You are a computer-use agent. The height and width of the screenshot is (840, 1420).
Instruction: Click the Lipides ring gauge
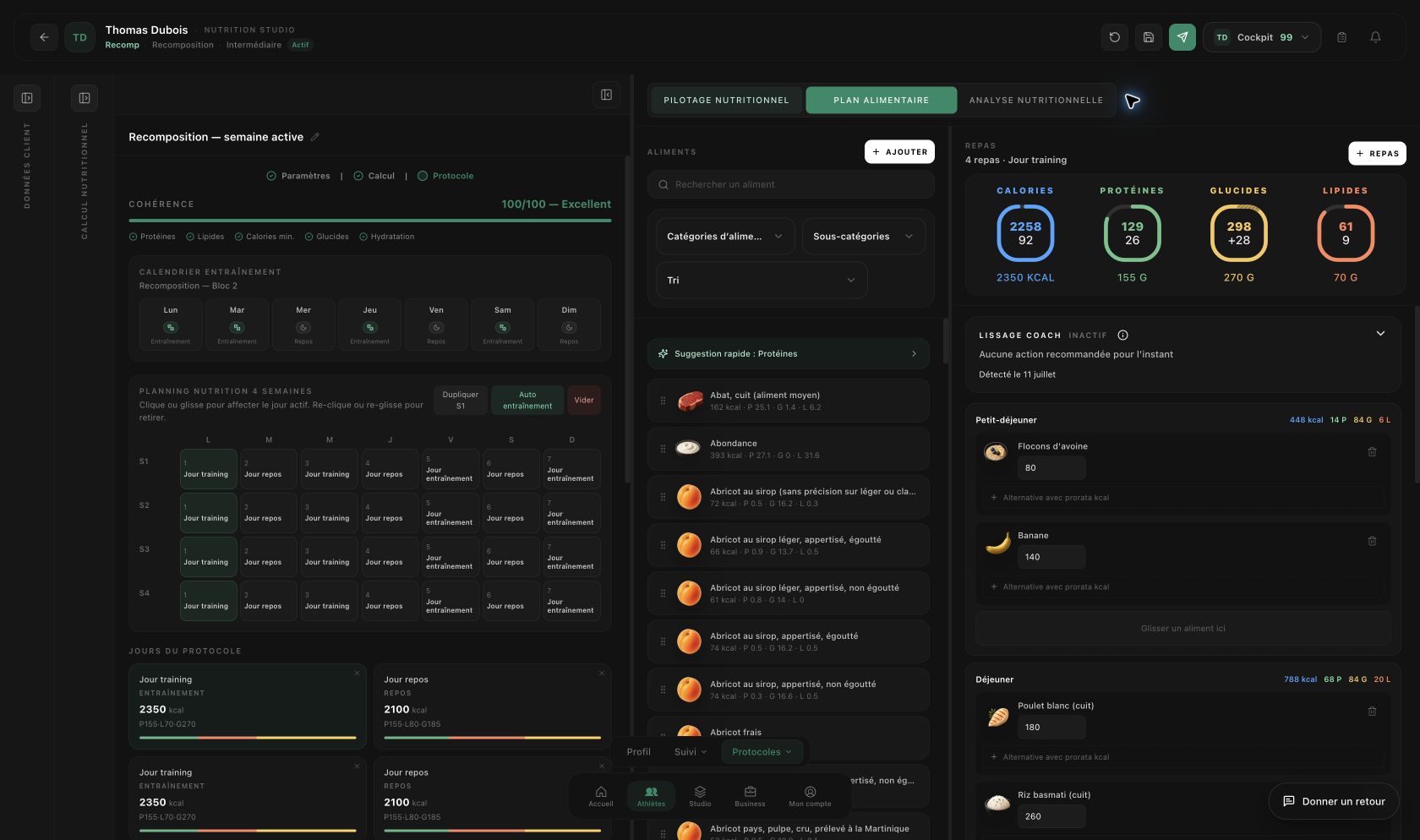(1346, 233)
